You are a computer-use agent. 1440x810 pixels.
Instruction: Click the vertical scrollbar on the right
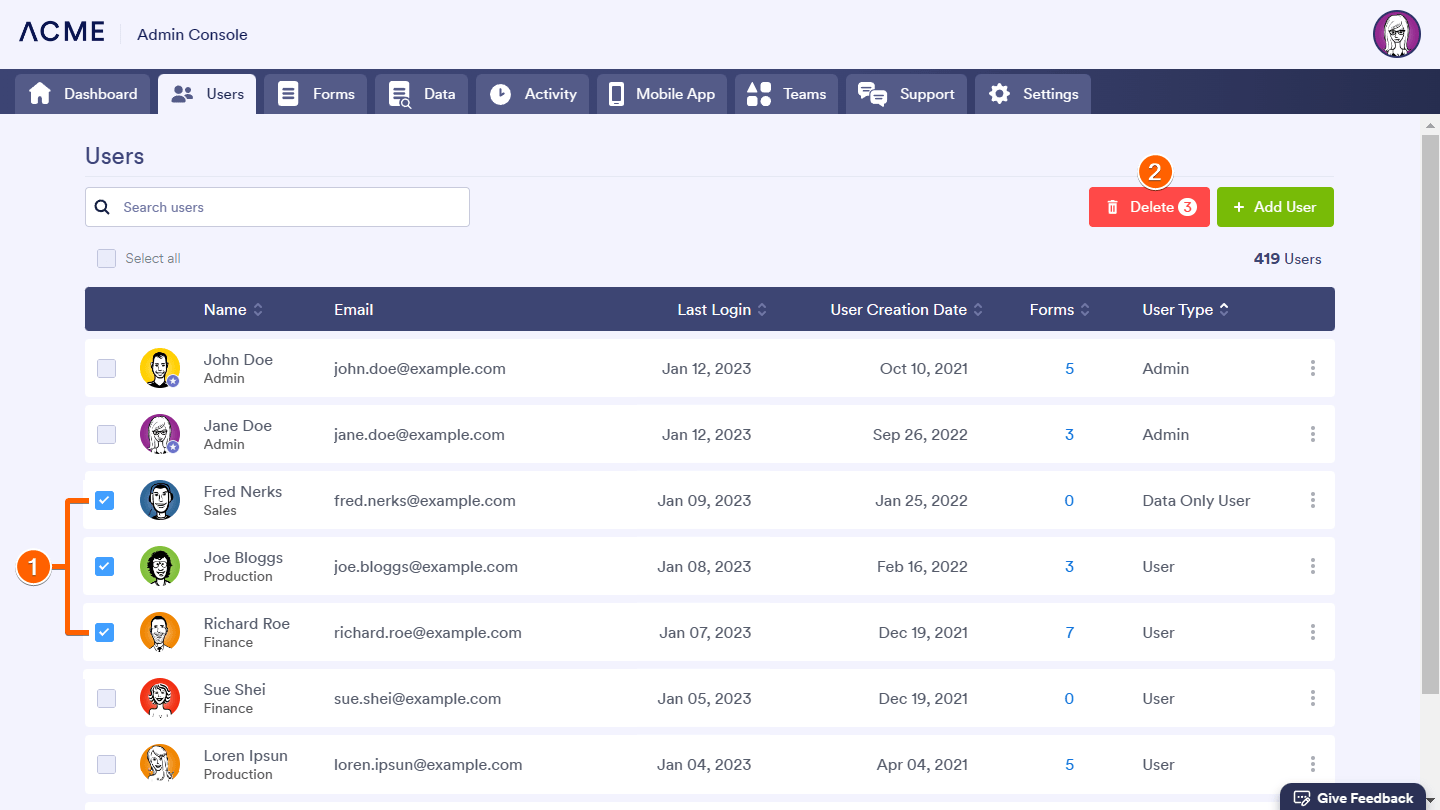(1430, 400)
